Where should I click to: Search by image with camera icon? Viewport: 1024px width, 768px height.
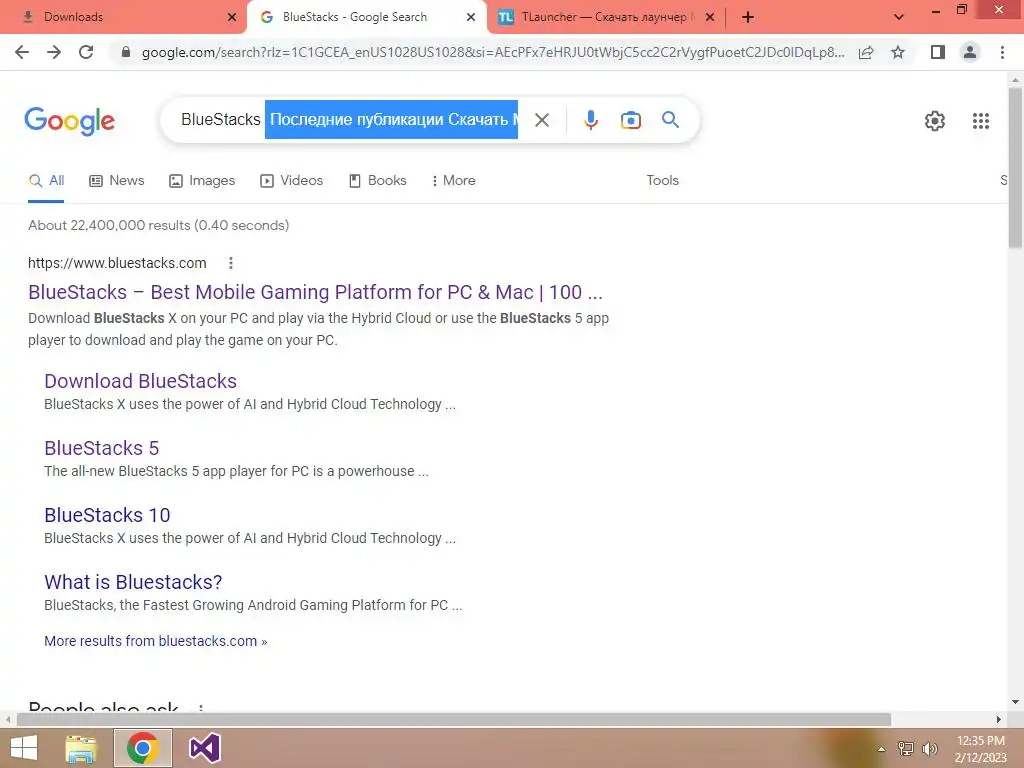(631, 120)
